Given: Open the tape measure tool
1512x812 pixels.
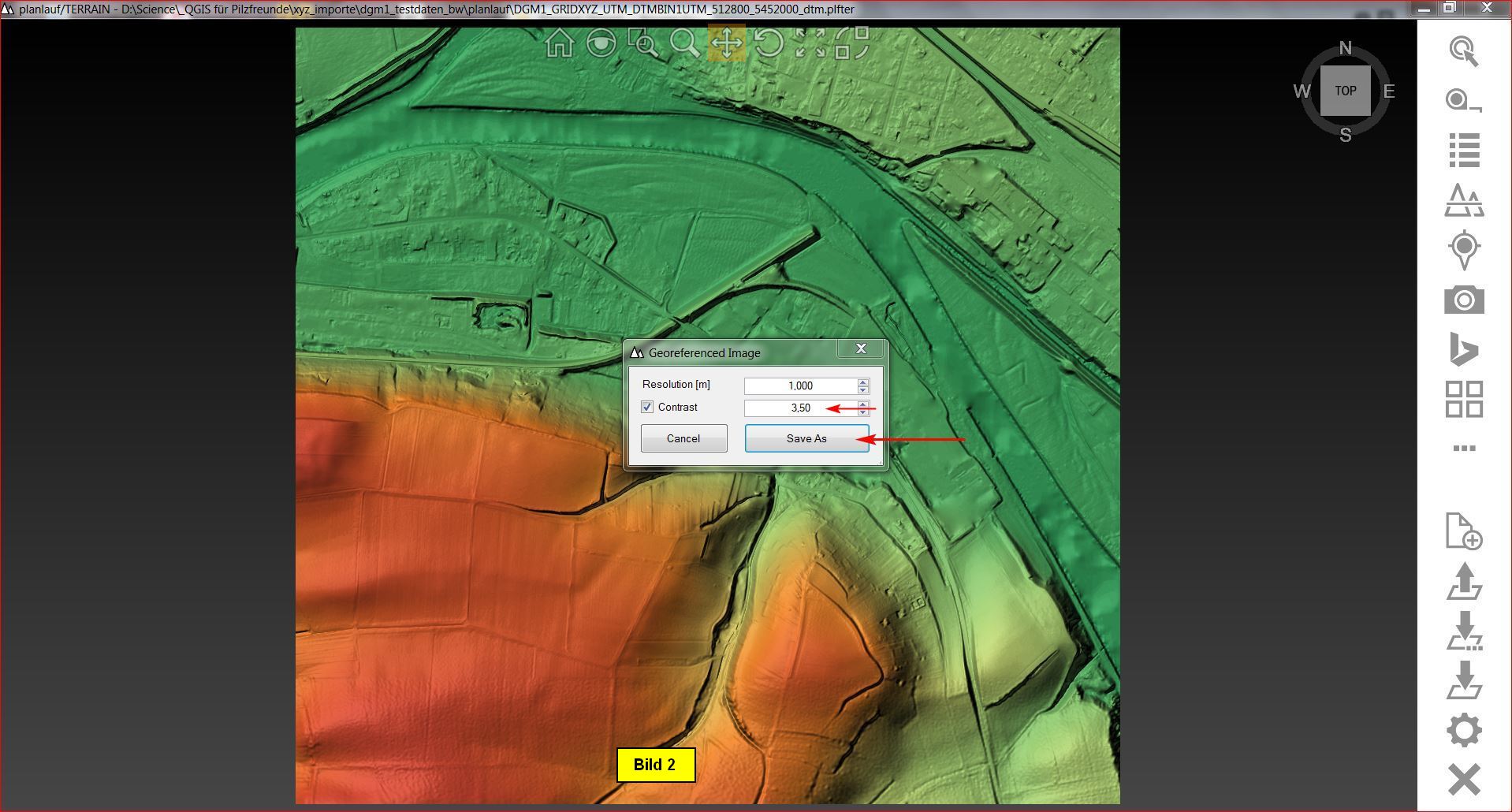Looking at the screenshot, I should tap(1463, 101).
